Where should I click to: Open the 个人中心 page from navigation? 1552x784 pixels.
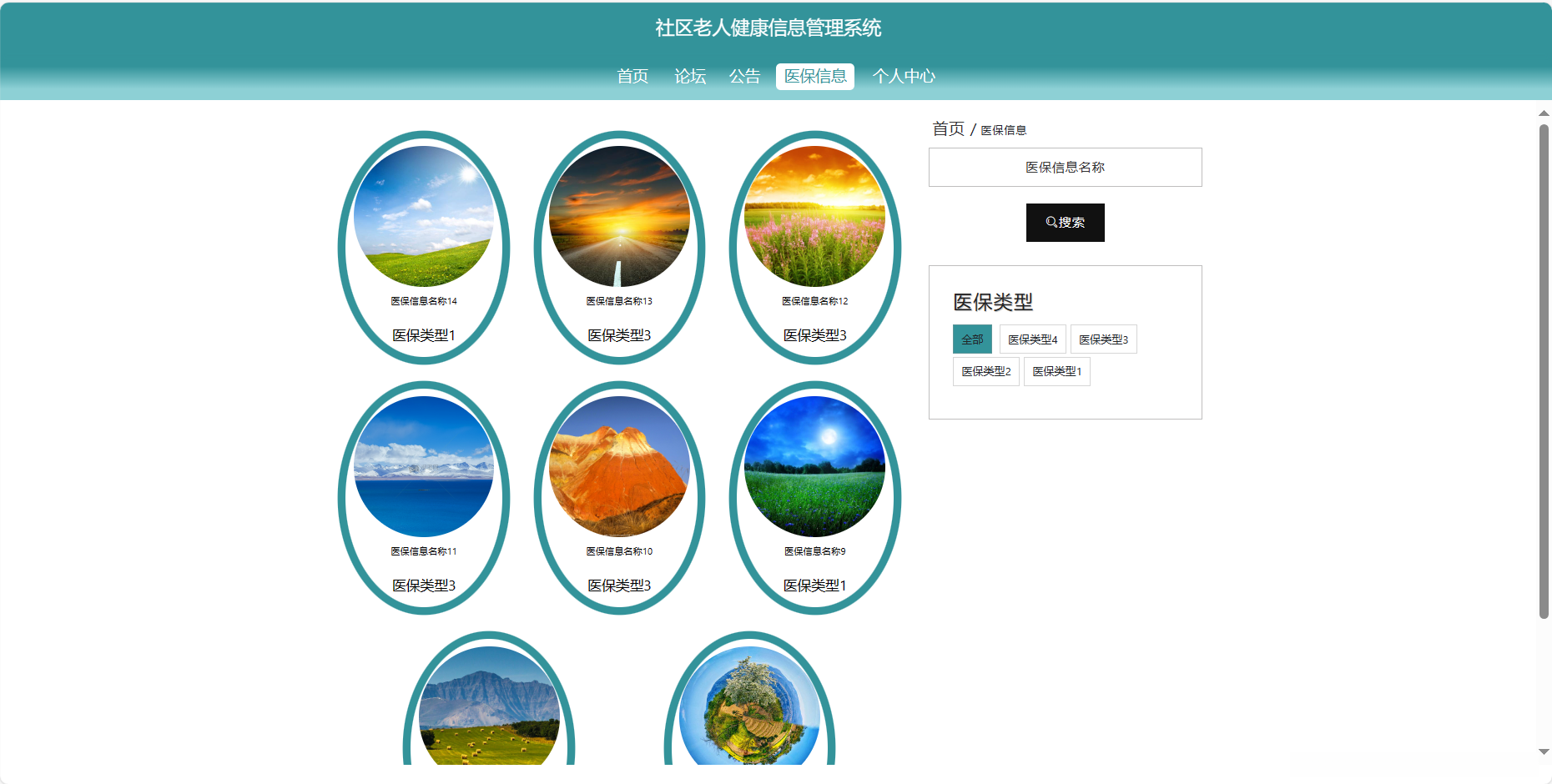click(905, 76)
